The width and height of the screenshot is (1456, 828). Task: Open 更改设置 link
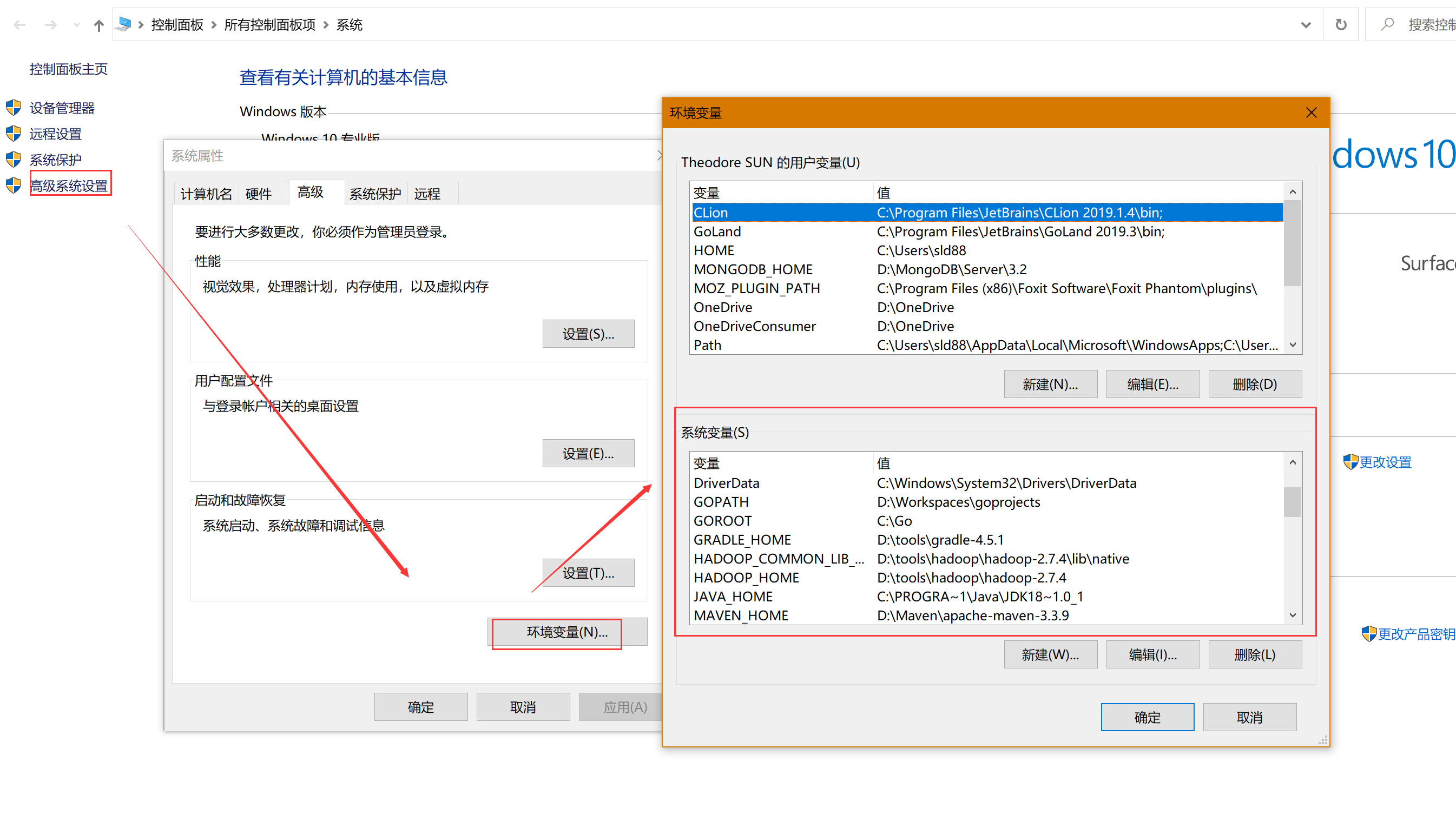(x=1386, y=462)
